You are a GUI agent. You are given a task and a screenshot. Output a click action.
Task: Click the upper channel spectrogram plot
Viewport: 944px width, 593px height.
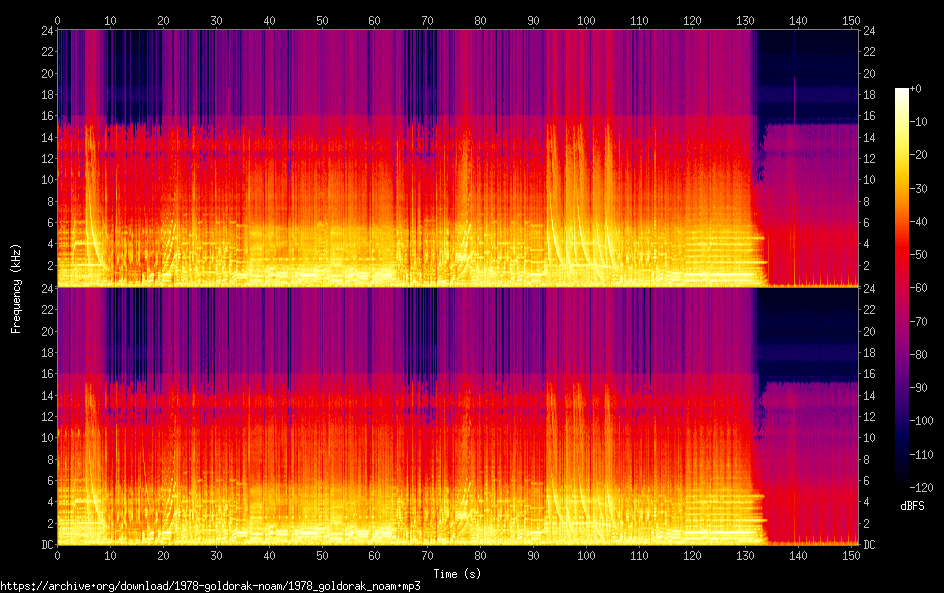[x=458, y=158]
